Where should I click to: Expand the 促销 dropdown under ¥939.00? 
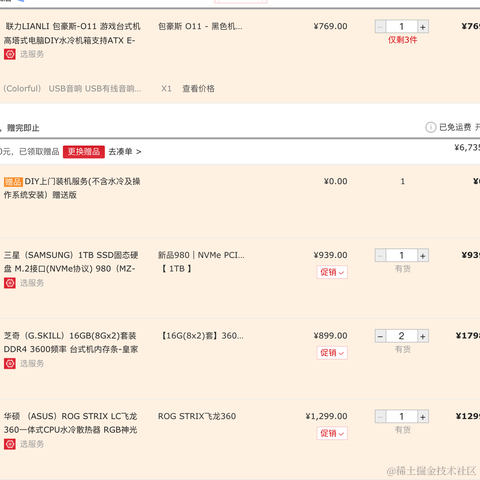tap(332, 272)
